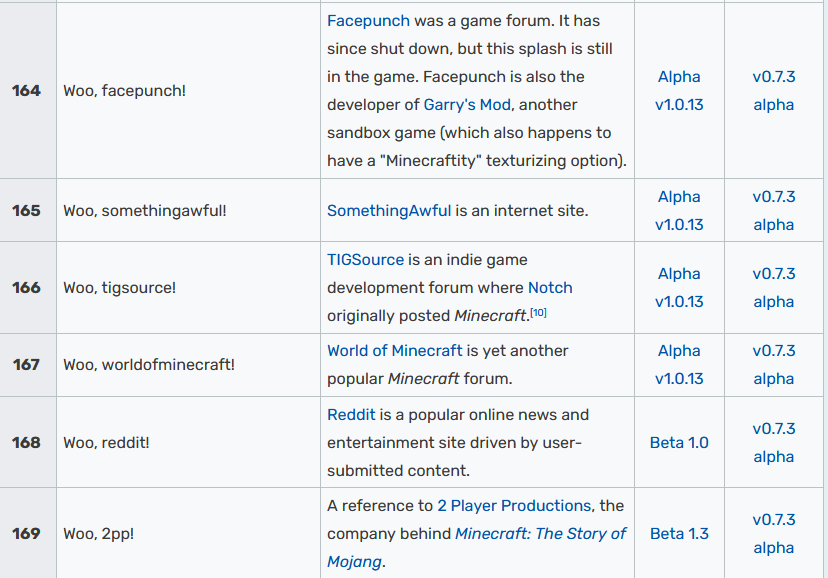Viewport: 828px width, 578px height.
Task: Open citation reference [10]
Action: (x=539, y=312)
